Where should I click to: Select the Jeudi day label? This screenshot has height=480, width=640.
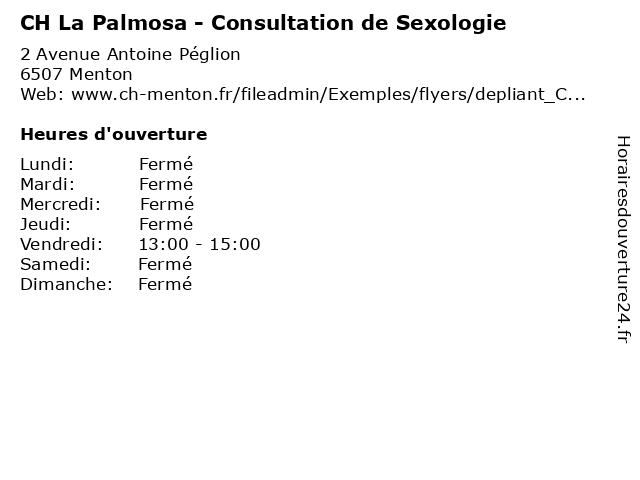pyautogui.click(x=45, y=224)
